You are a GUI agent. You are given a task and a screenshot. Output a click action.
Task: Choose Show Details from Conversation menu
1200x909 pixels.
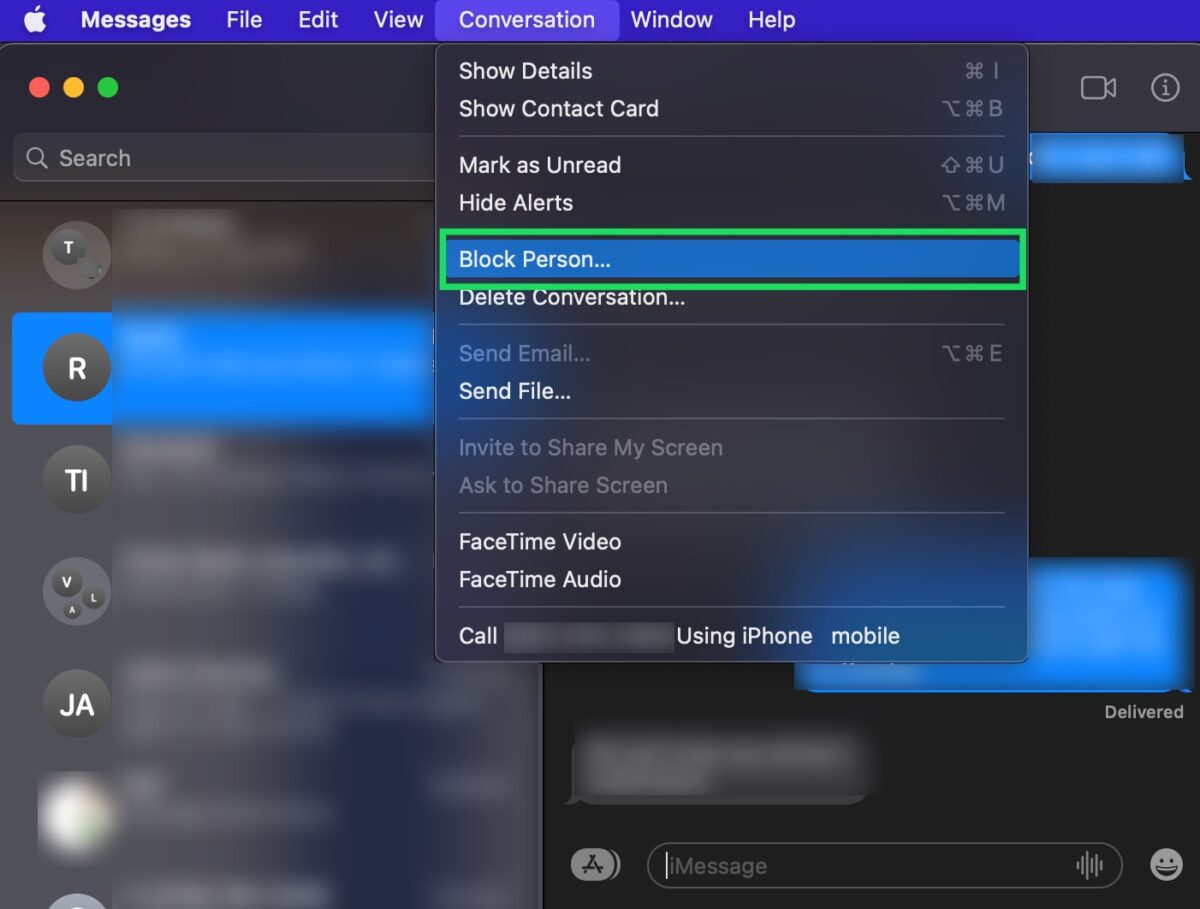coord(732,71)
